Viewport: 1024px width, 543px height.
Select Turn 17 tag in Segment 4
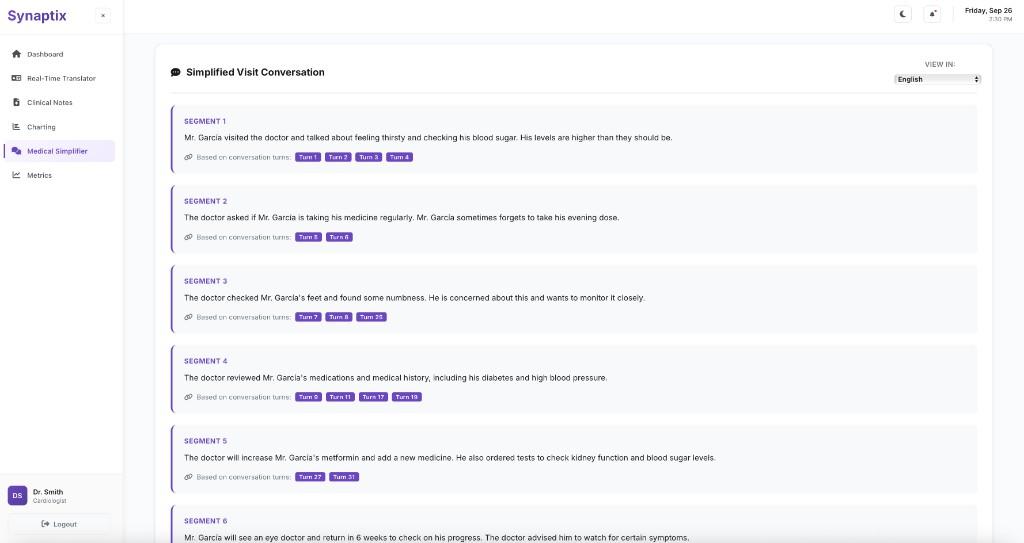(x=373, y=397)
